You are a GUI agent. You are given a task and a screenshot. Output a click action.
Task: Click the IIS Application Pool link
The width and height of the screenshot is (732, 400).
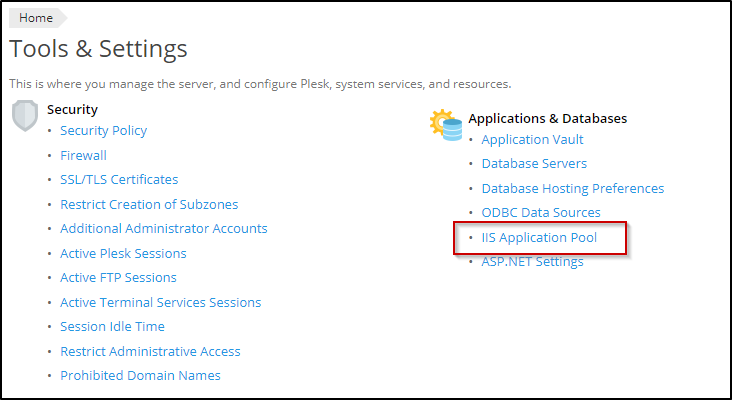coord(539,238)
